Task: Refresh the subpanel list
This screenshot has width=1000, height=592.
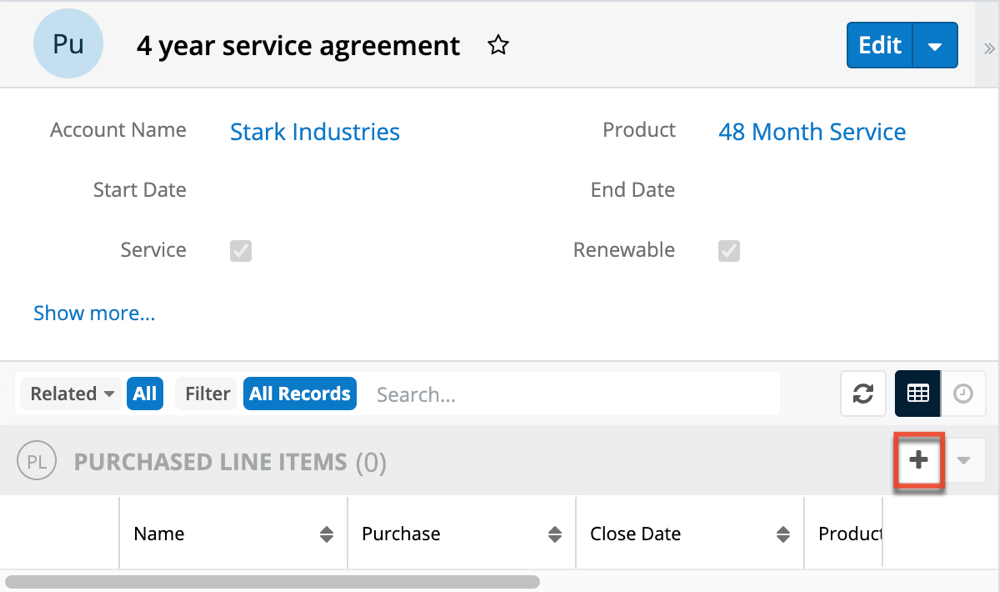Action: pyautogui.click(x=862, y=394)
